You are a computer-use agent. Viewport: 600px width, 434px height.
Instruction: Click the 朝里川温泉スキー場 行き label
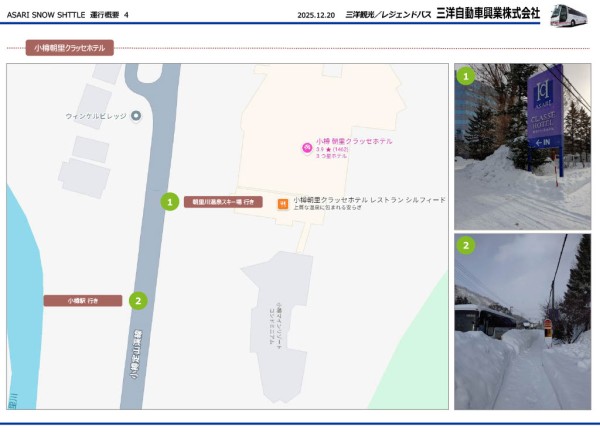point(223,202)
